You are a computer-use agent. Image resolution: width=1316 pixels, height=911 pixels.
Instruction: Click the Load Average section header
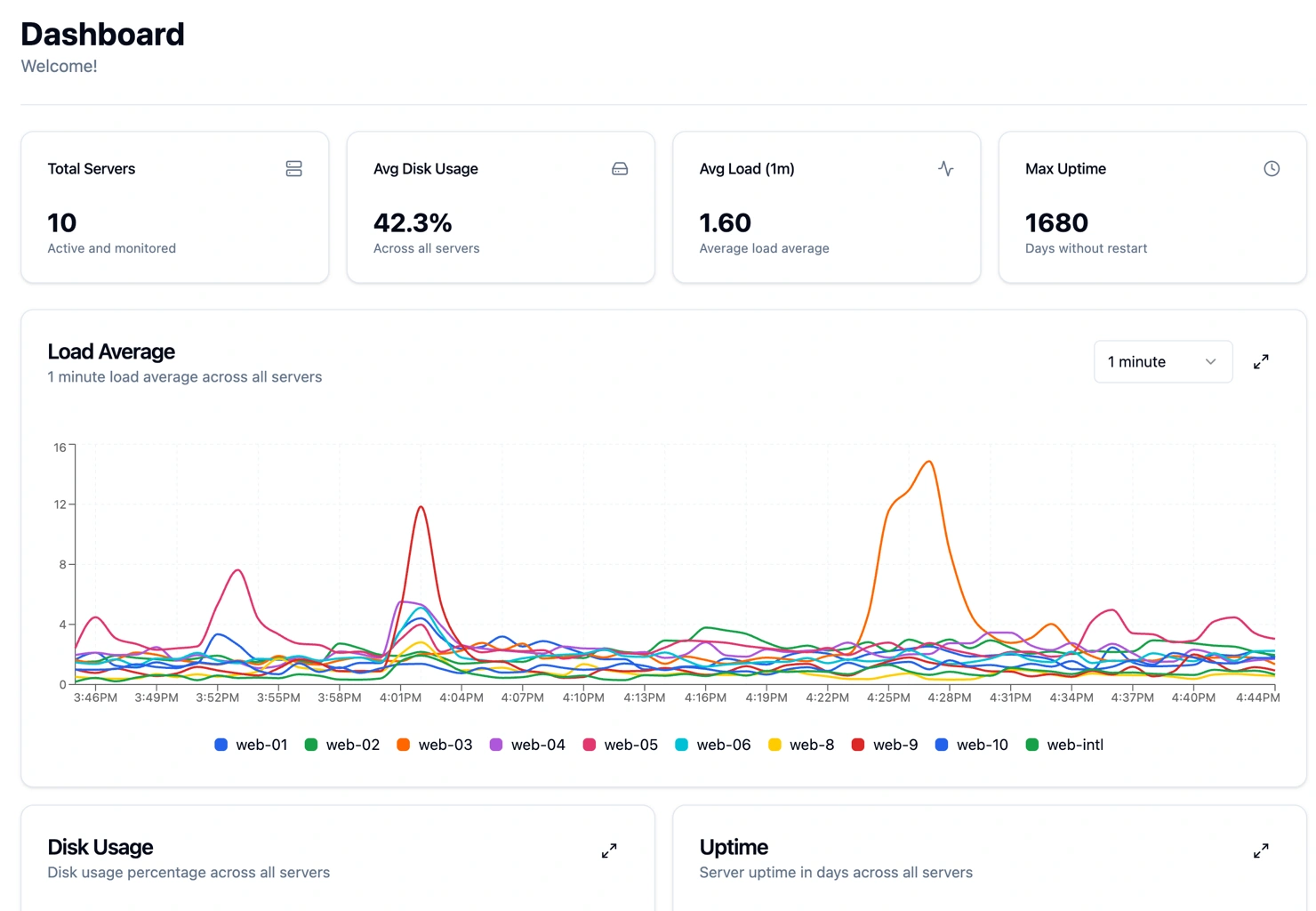[x=111, y=351]
